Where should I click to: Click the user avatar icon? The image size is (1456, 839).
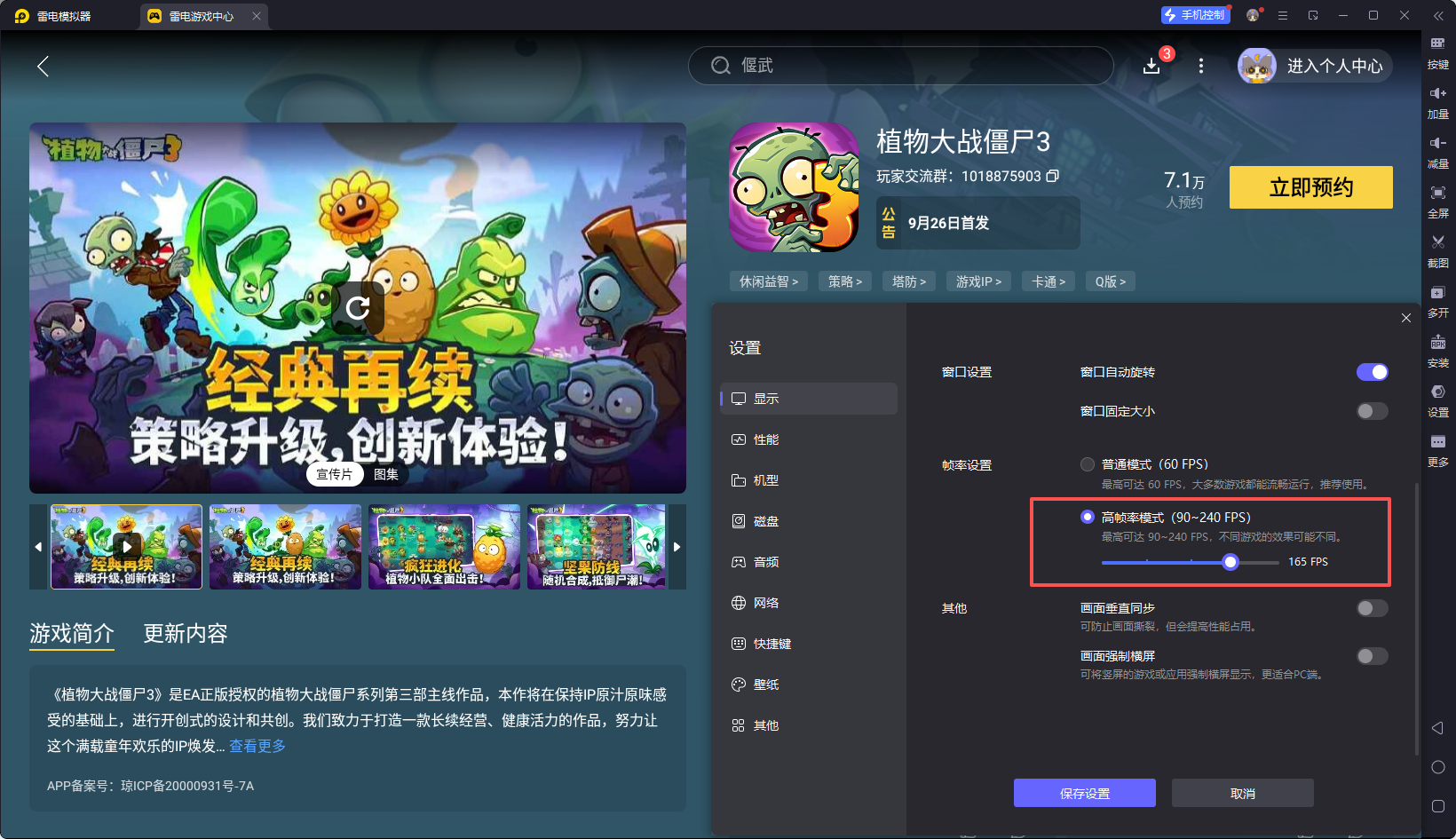click(x=1257, y=66)
